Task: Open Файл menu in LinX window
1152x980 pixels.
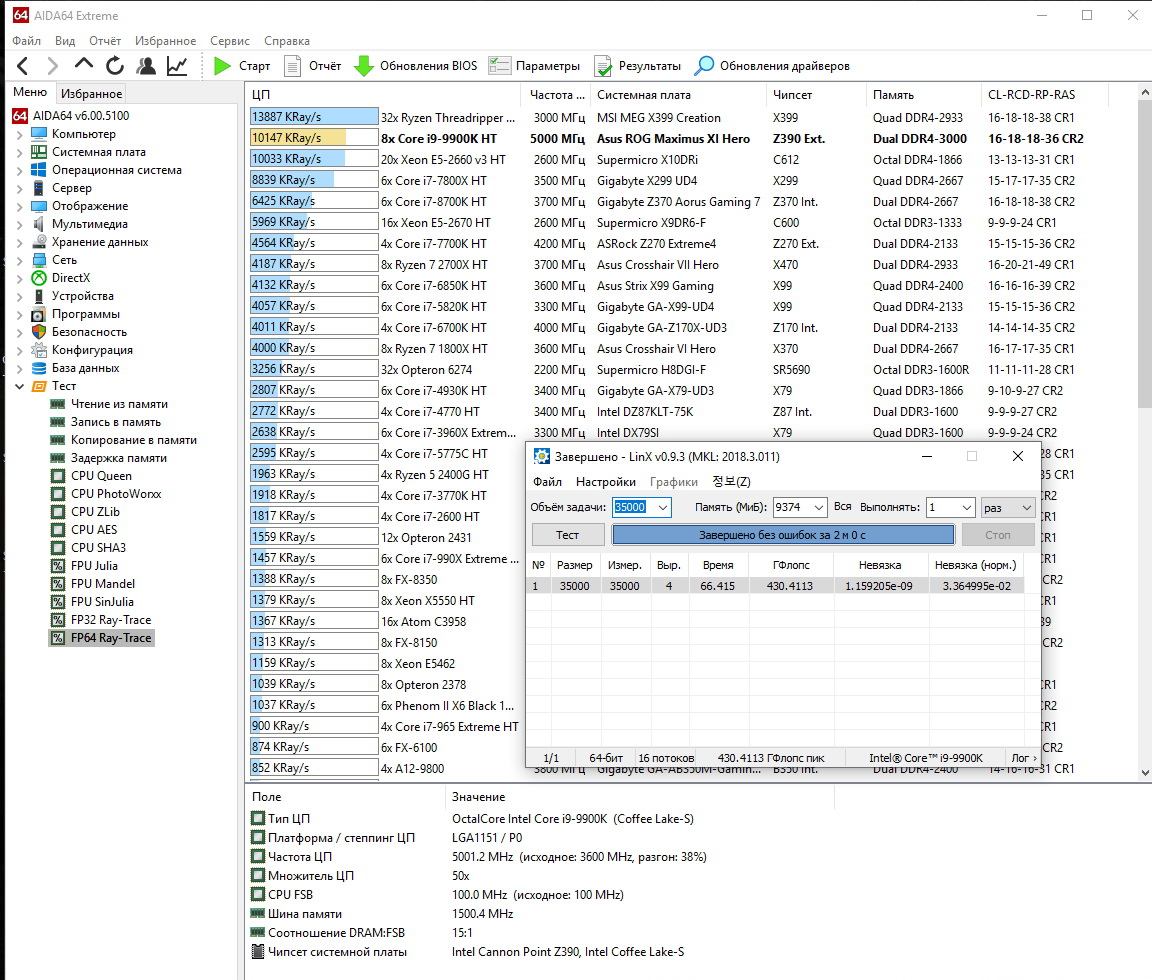Action: click(x=547, y=482)
